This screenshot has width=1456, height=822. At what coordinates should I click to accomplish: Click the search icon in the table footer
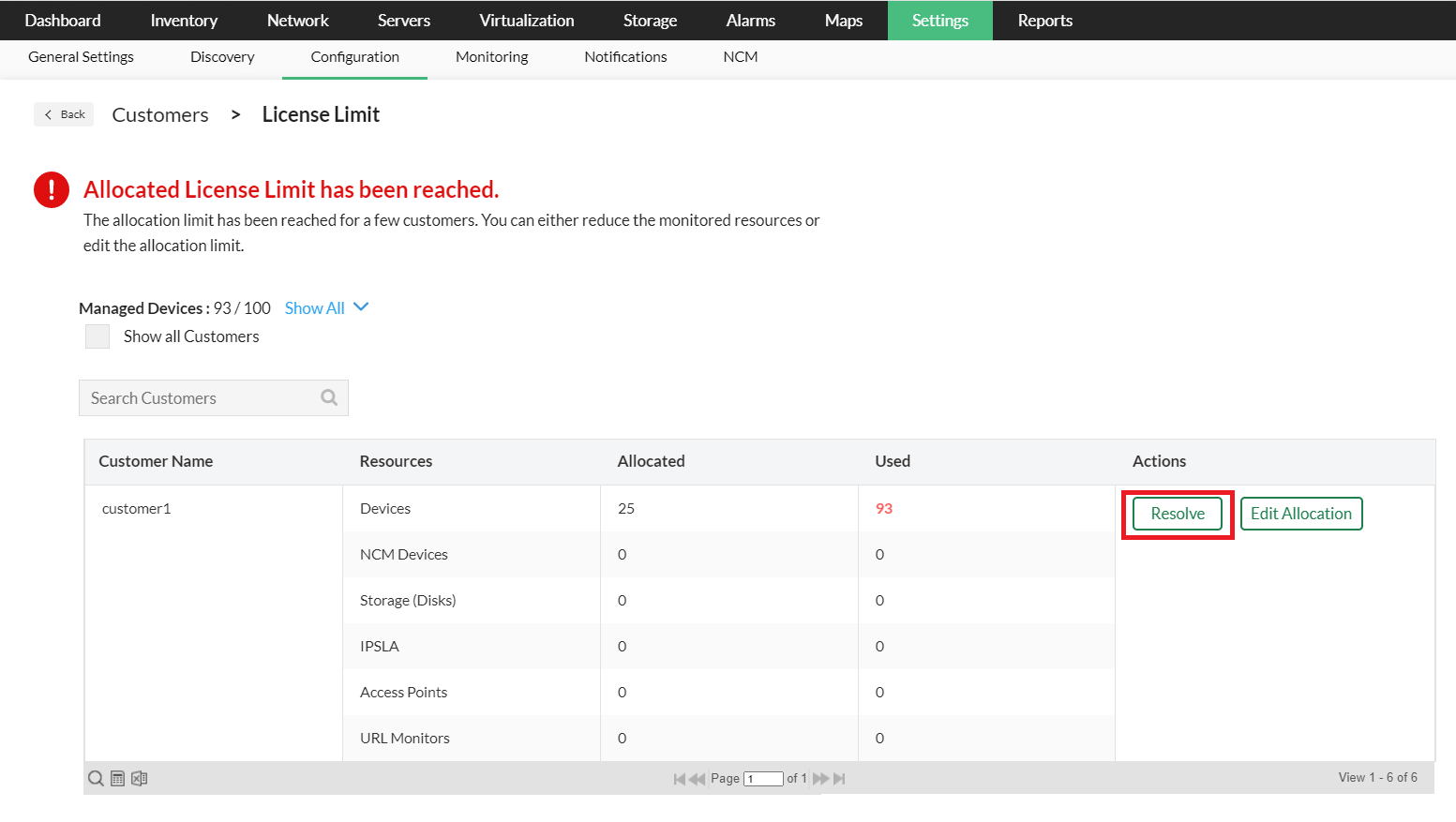tap(96, 778)
